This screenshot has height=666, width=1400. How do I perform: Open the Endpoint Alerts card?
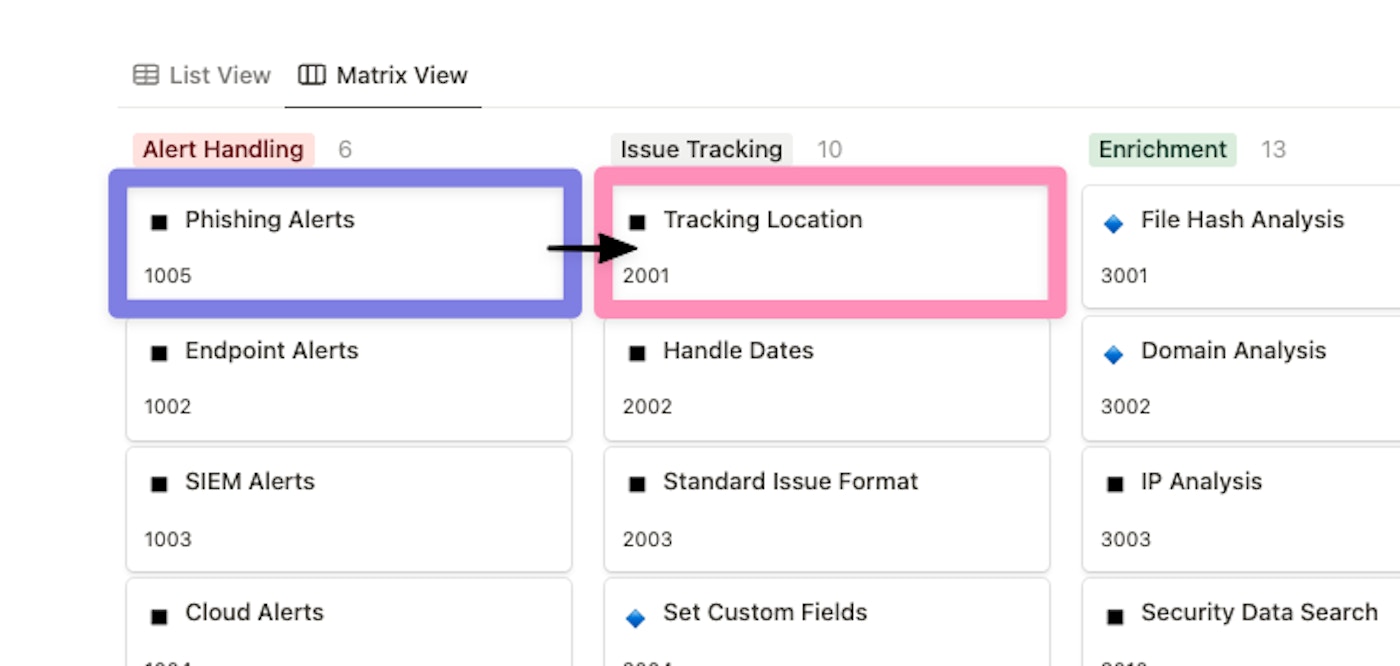coord(348,378)
